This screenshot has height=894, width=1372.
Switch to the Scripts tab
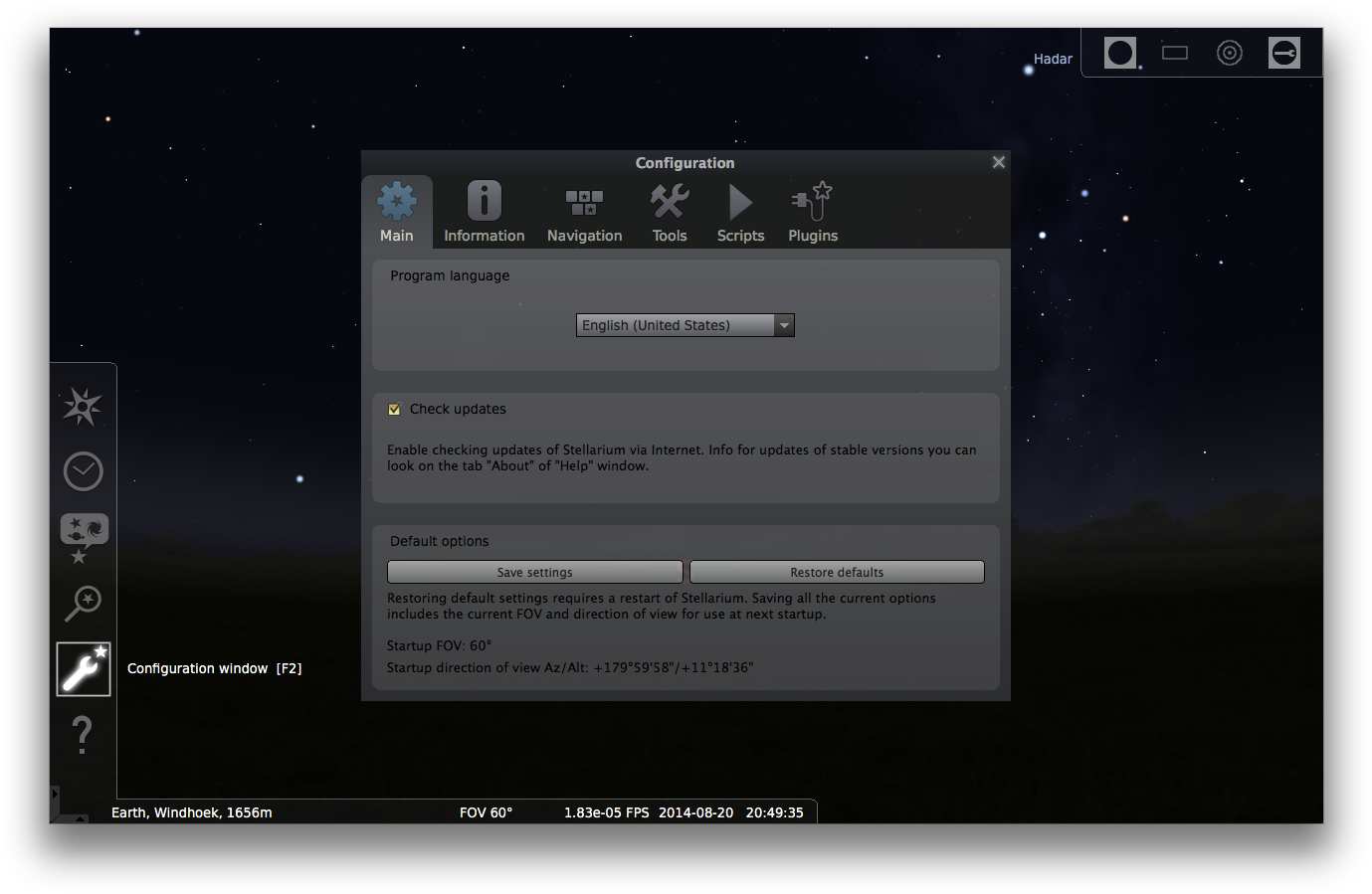pyautogui.click(x=740, y=211)
